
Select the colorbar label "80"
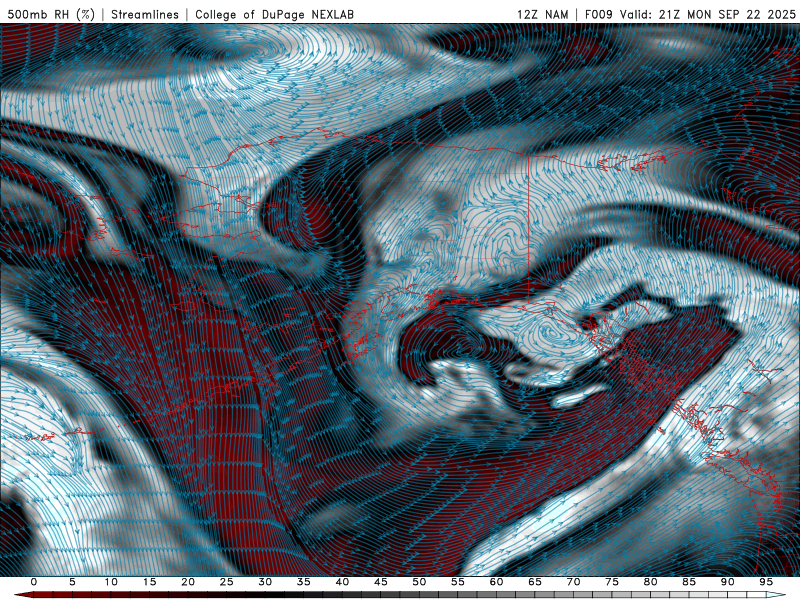click(651, 582)
